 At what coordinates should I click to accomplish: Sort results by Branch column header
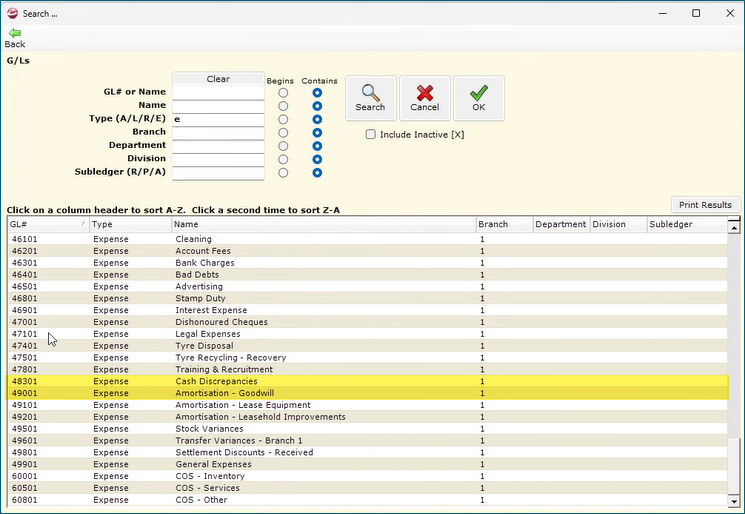tap(505, 224)
